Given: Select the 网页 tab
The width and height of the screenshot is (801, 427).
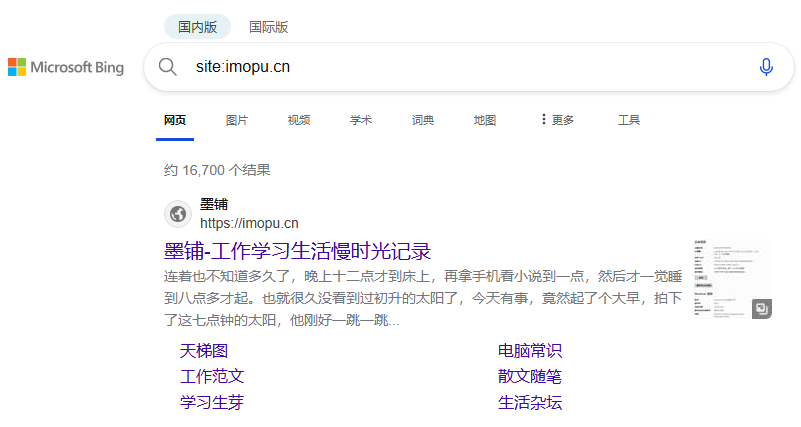Looking at the screenshot, I should 175,121.
